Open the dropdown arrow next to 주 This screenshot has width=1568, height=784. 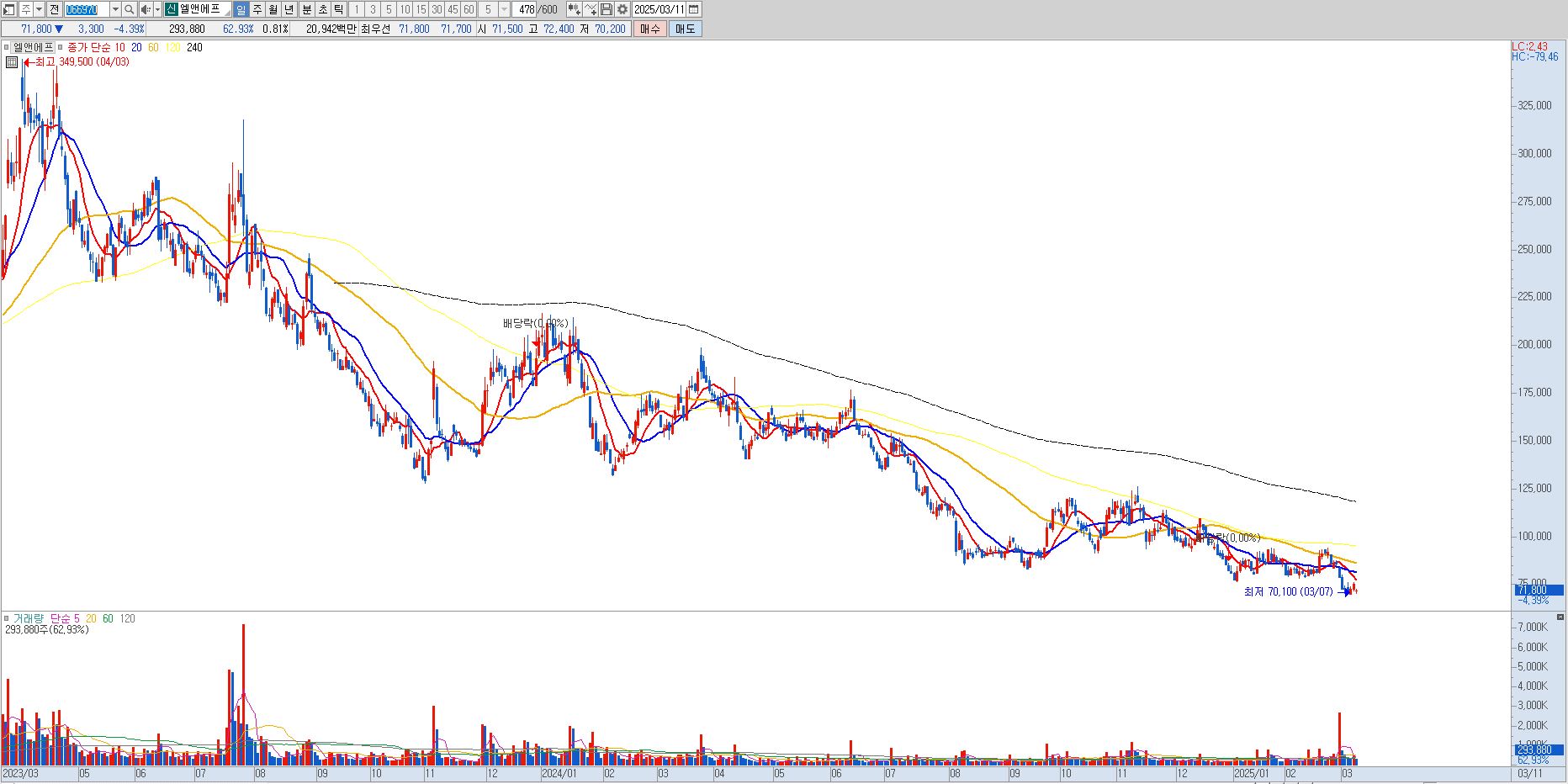tap(39, 9)
